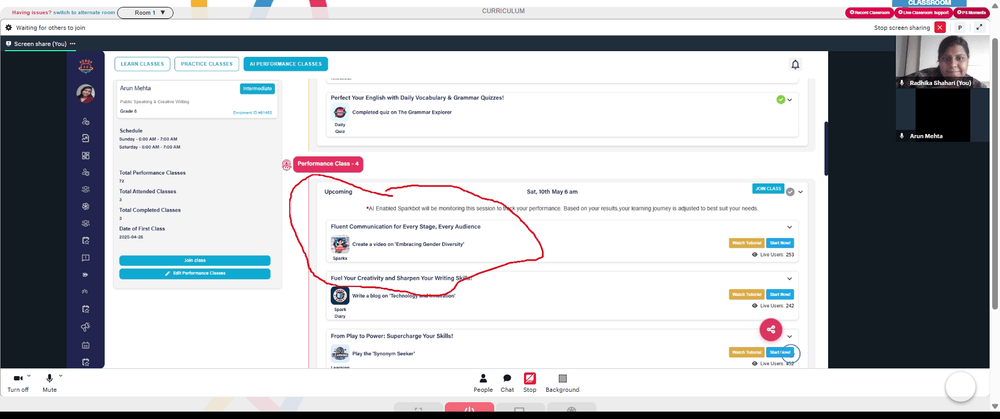Watch Tutorial for Technology blog
Viewport: 1000px width, 419px height.
click(x=746, y=294)
